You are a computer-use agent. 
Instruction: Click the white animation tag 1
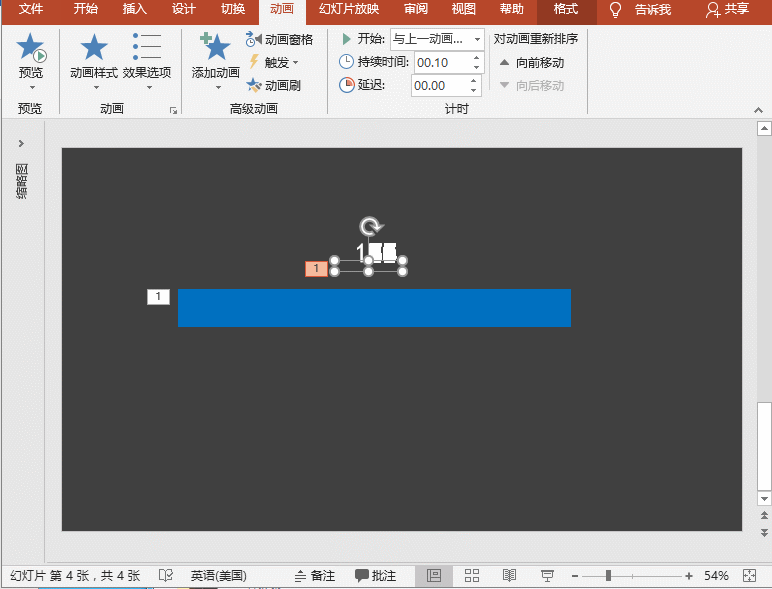[x=158, y=296]
